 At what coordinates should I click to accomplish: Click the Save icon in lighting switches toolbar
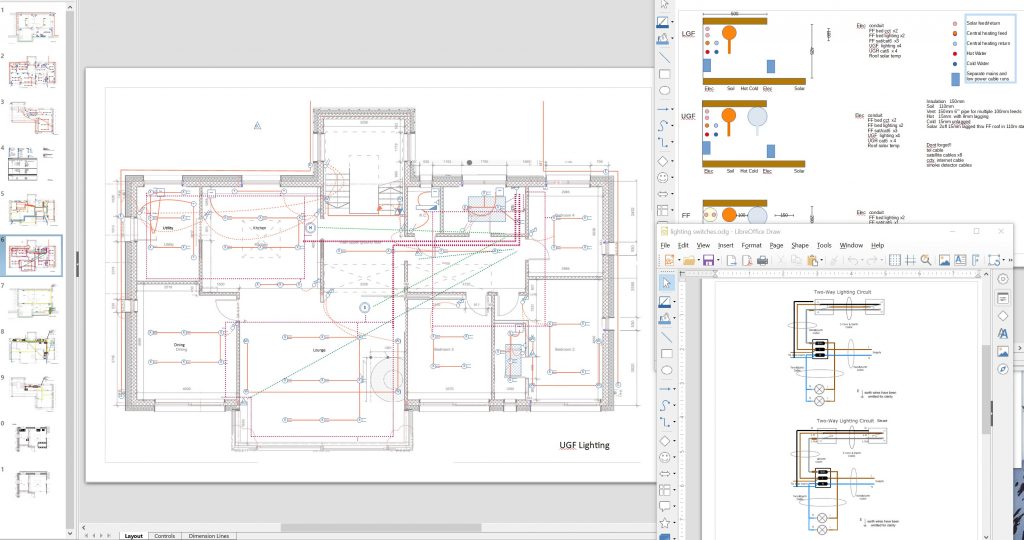[708, 260]
